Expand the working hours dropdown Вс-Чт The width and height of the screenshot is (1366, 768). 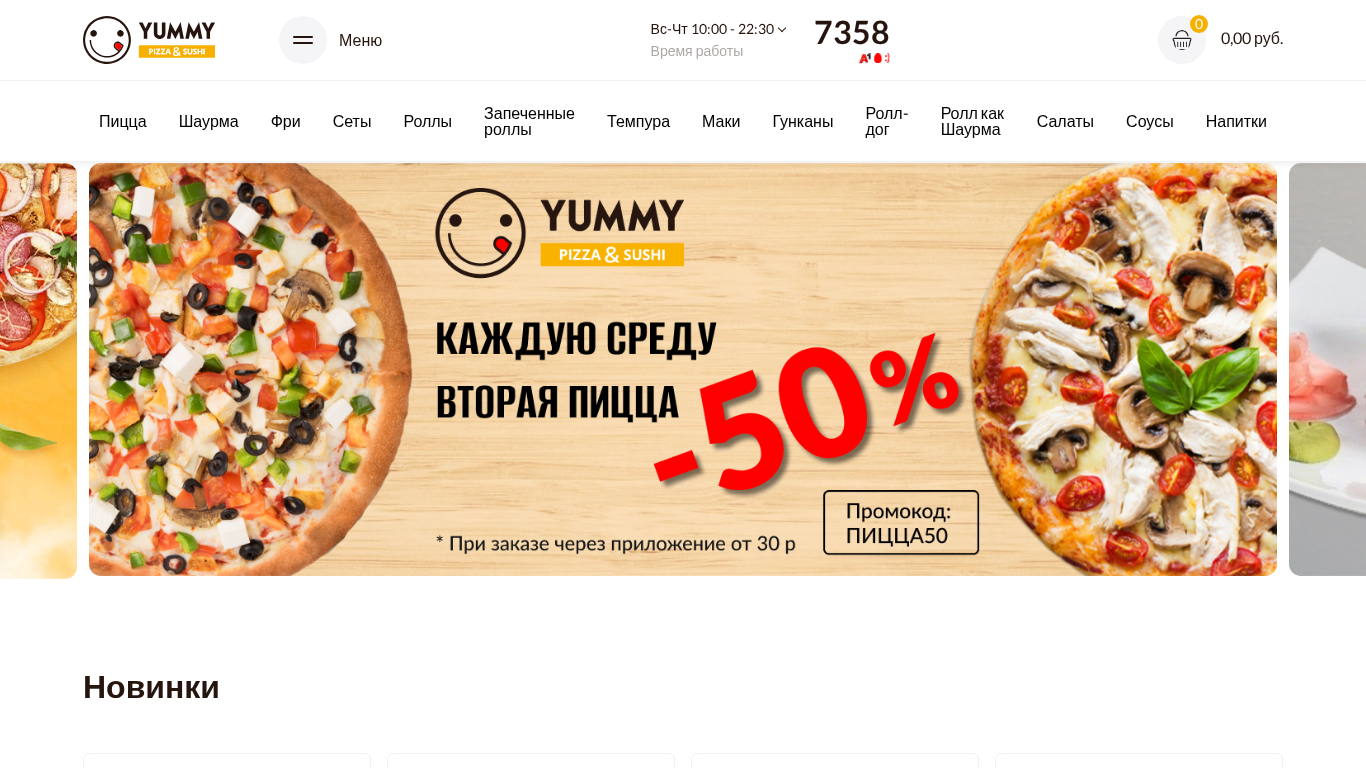718,29
